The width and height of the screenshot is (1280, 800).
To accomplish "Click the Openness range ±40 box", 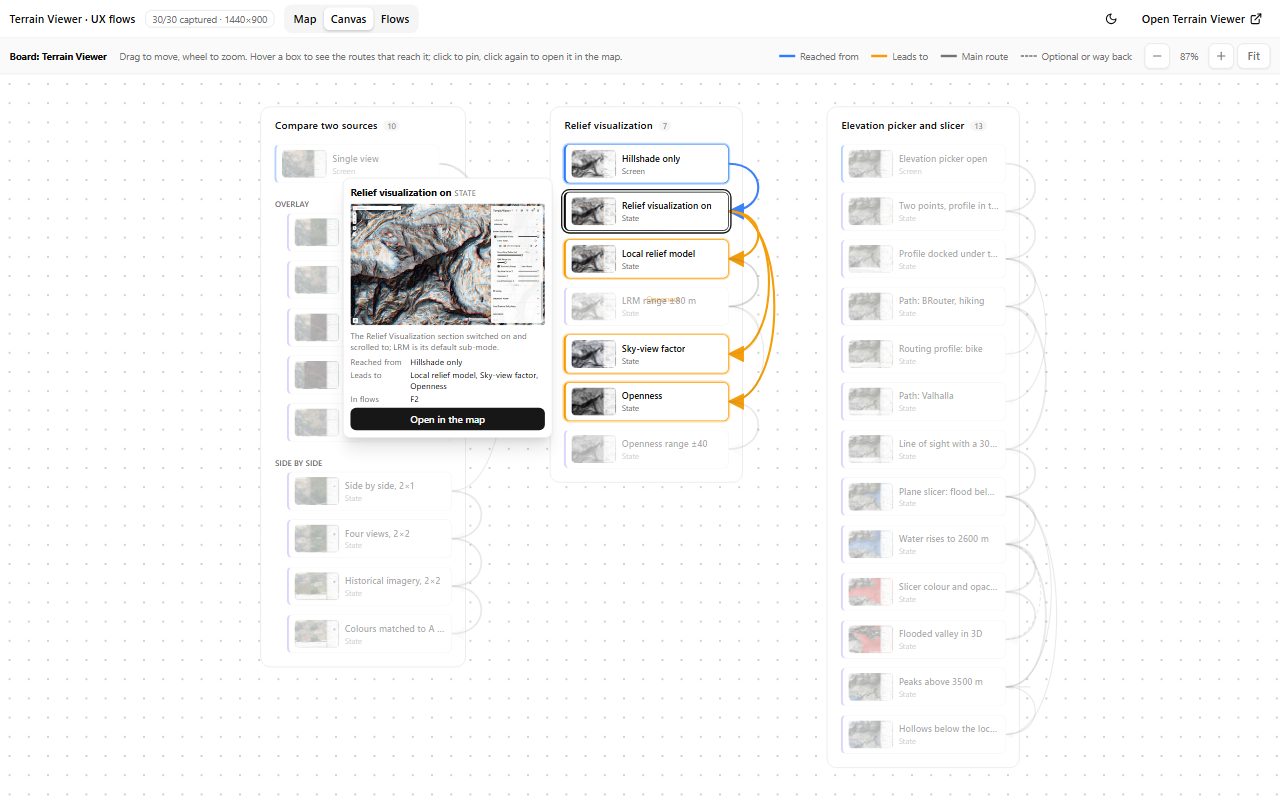I will tap(646, 449).
